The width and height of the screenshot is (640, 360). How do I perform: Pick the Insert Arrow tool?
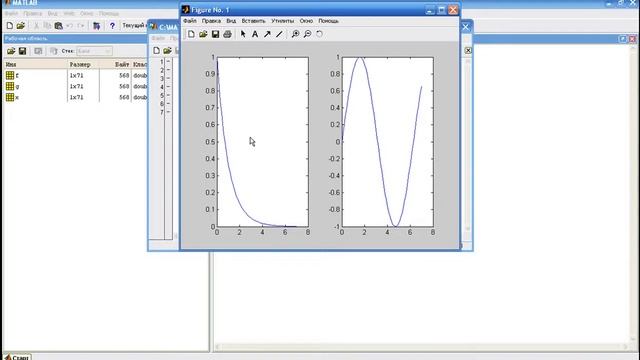point(267,34)
